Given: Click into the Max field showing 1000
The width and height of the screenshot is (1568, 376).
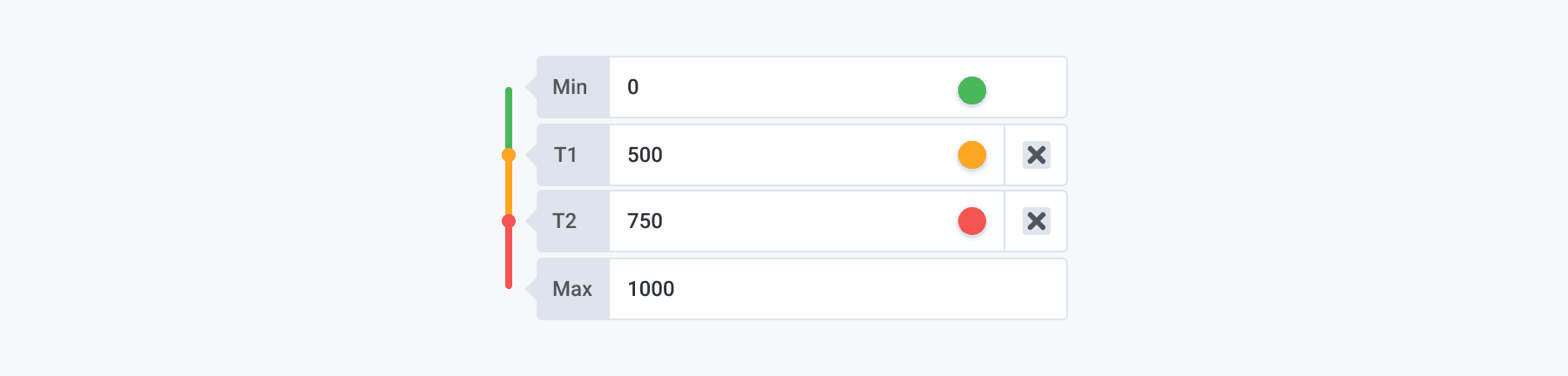Looking at the screenshot, I should 828,289.
